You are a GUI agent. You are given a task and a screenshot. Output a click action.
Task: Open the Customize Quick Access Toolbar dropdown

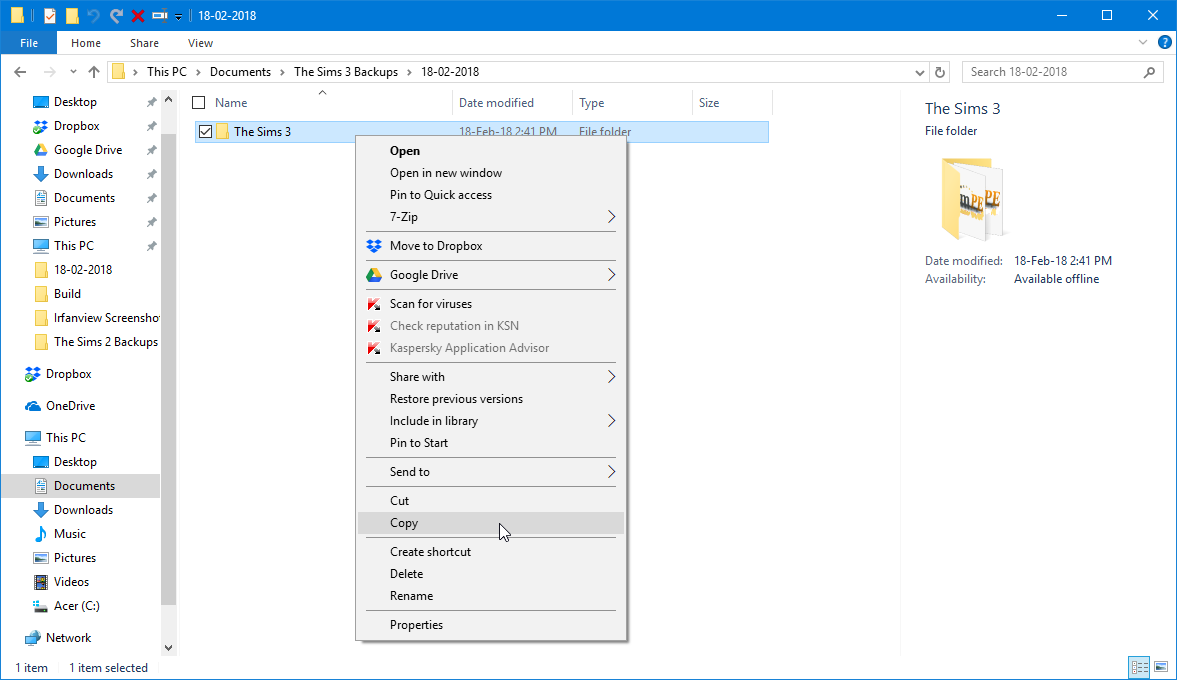(x=178, y=16)
